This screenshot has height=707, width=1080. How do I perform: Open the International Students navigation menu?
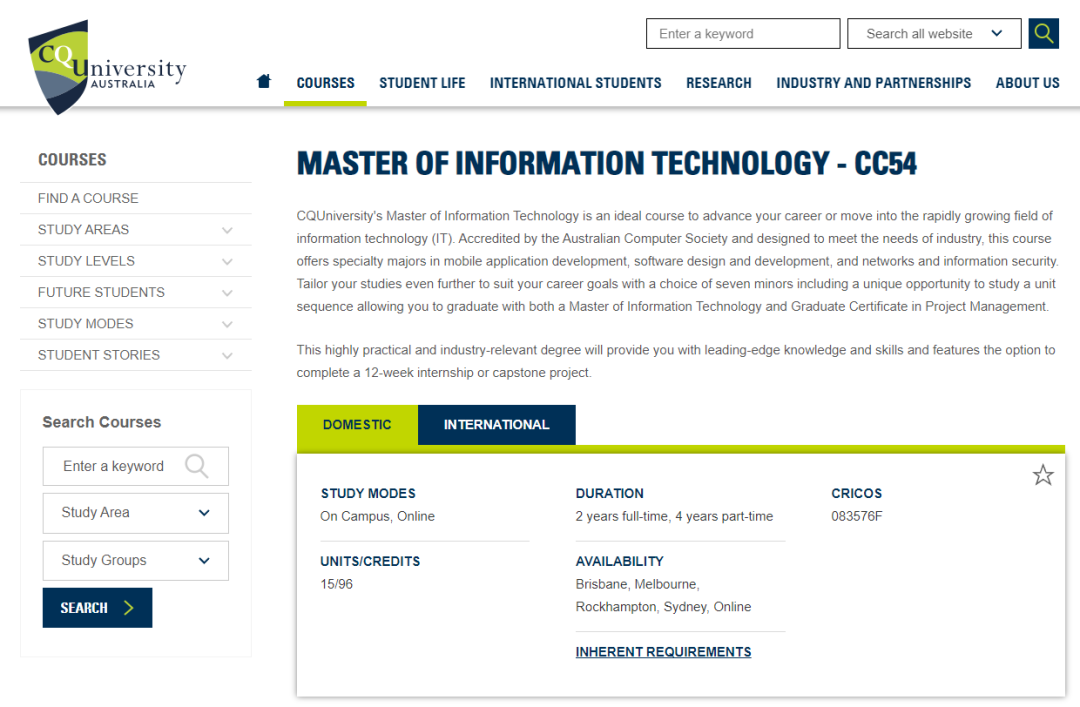tap(575, 83)
